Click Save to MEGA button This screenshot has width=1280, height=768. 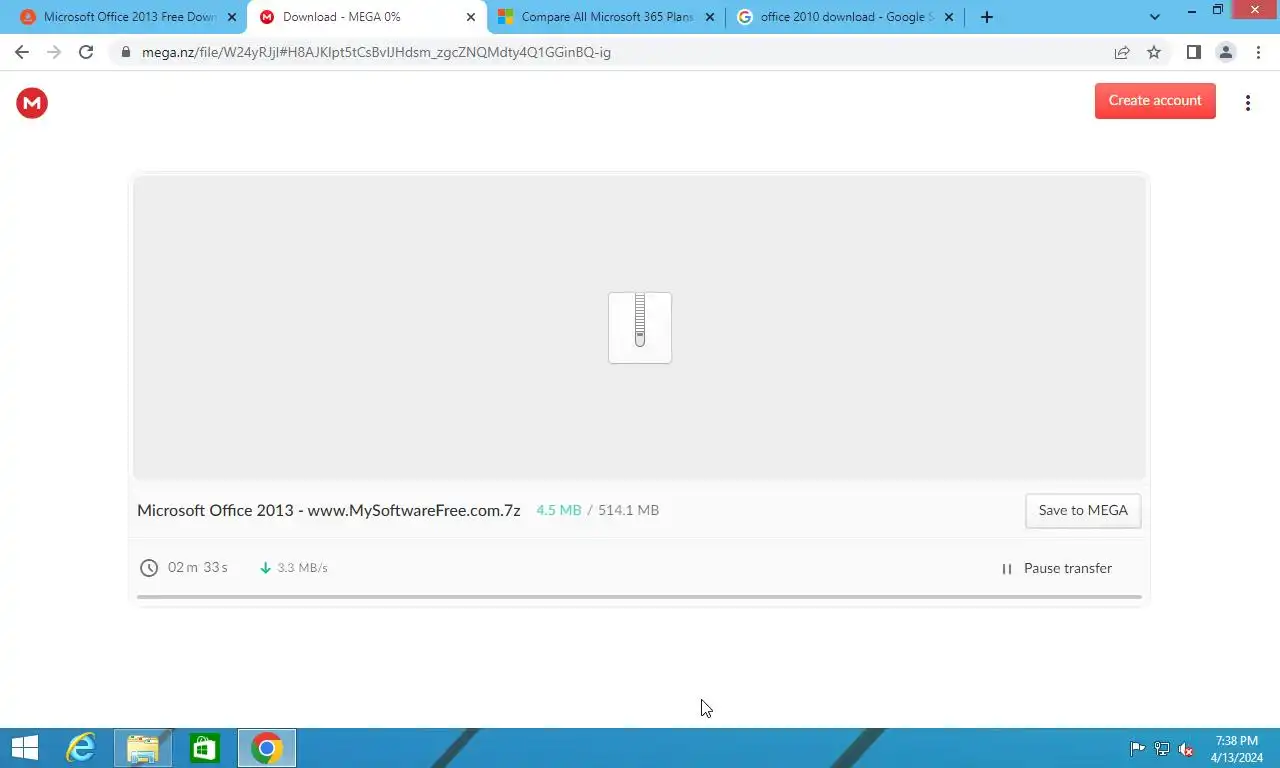point(1083,510)
